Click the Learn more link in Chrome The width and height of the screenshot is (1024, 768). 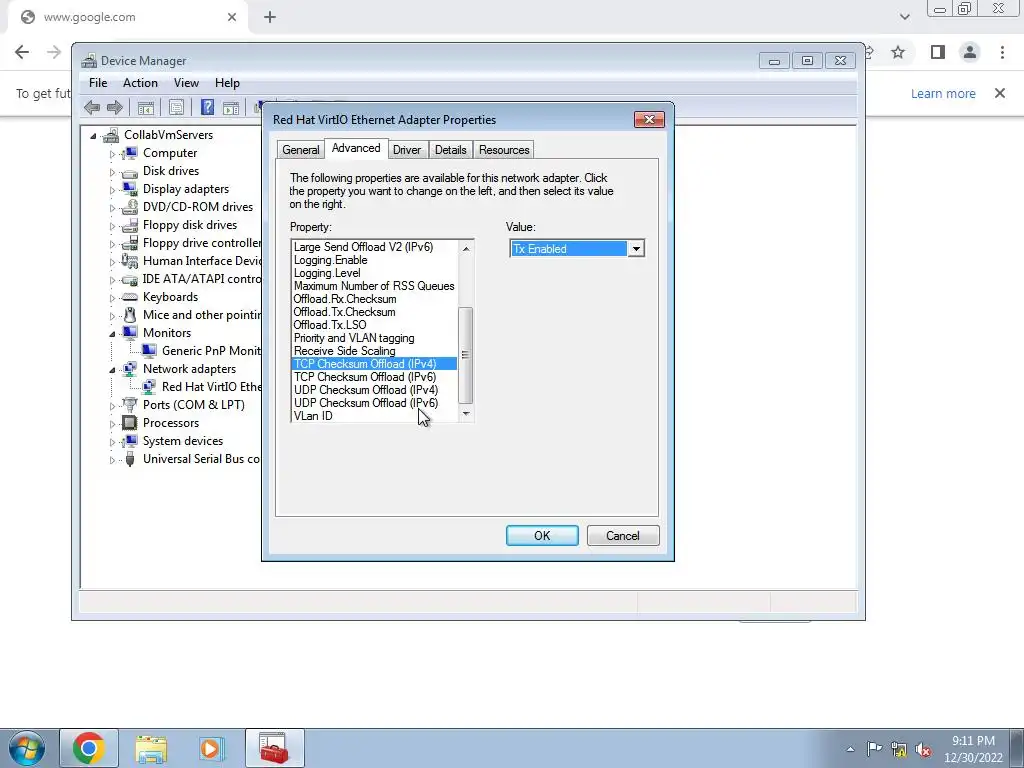[x=943, y=93]
